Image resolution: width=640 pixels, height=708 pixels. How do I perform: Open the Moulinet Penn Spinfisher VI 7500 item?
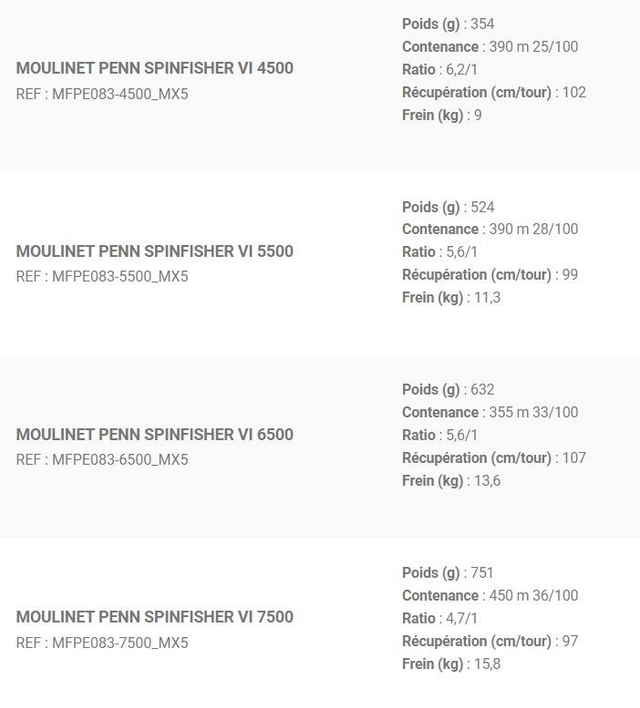pyautogui.click(x=155, y=617)
